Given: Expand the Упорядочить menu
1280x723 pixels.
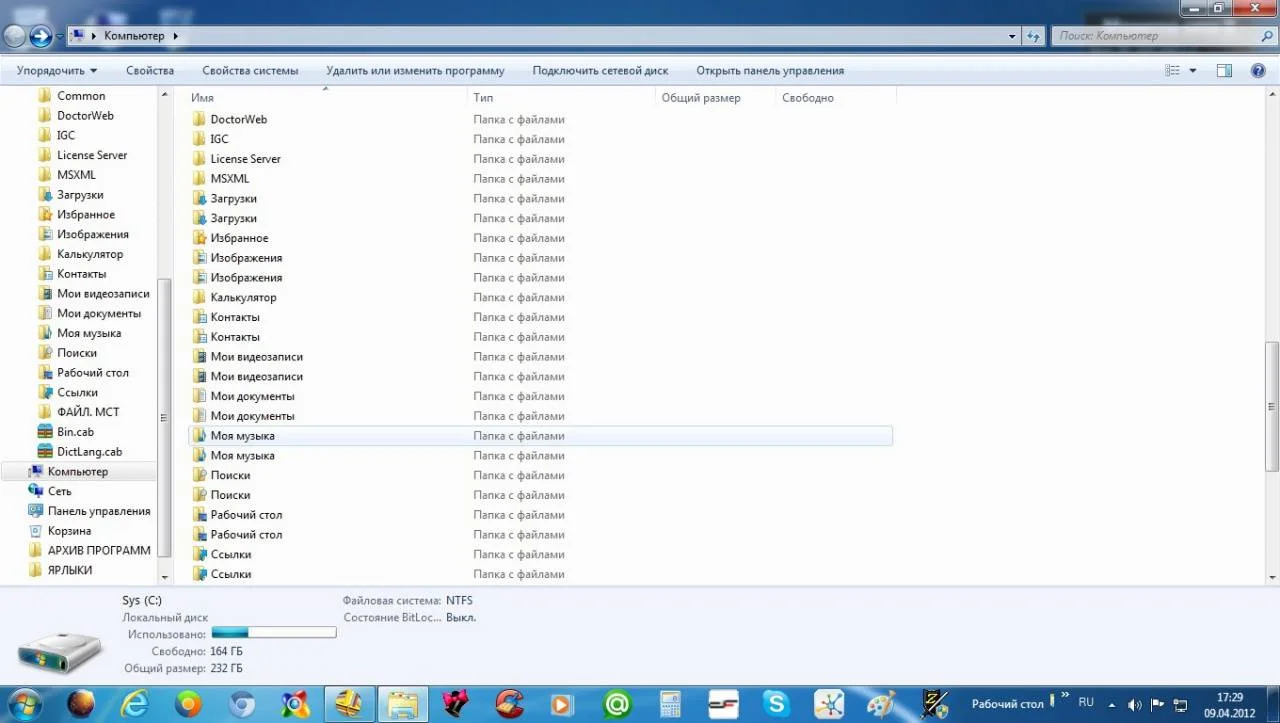Looking at the screenshot, I should pos(57,71).
